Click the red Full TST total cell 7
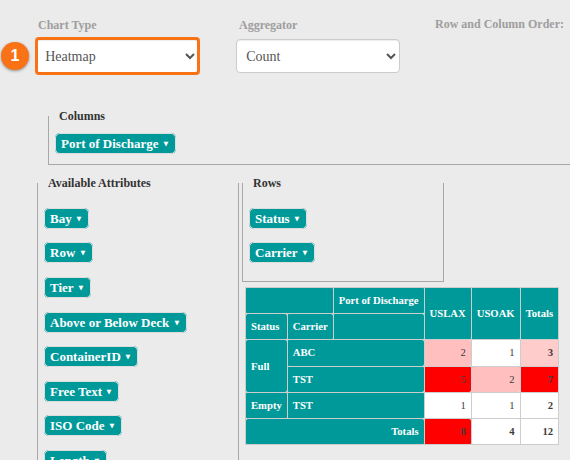 539,379
